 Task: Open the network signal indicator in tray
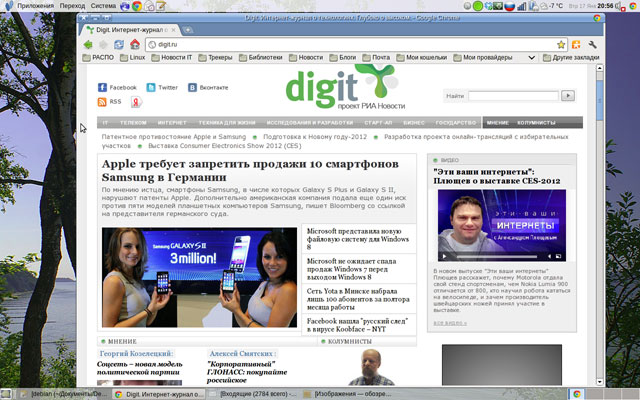[522, 6]
